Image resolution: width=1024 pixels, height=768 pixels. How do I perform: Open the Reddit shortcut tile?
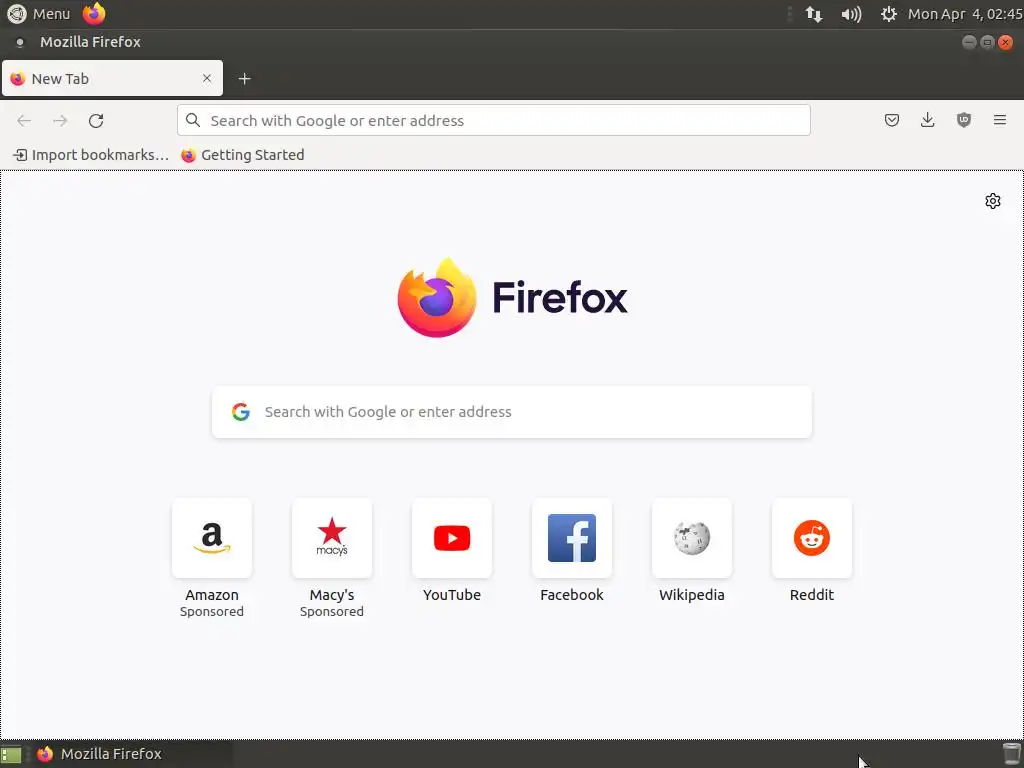click(x=812, y=538)
